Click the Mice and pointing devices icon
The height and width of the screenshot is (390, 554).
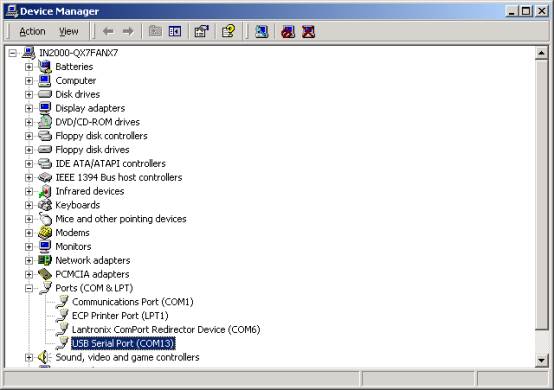tap(45, 219)
